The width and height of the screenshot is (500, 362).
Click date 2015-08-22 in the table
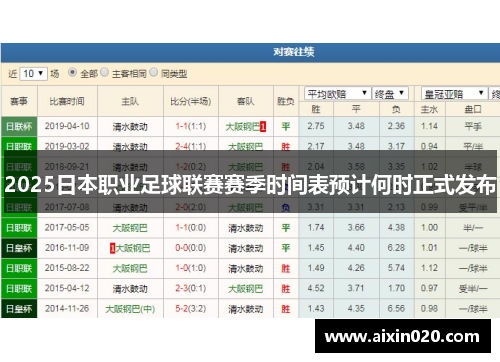click(x=67, y=268)
